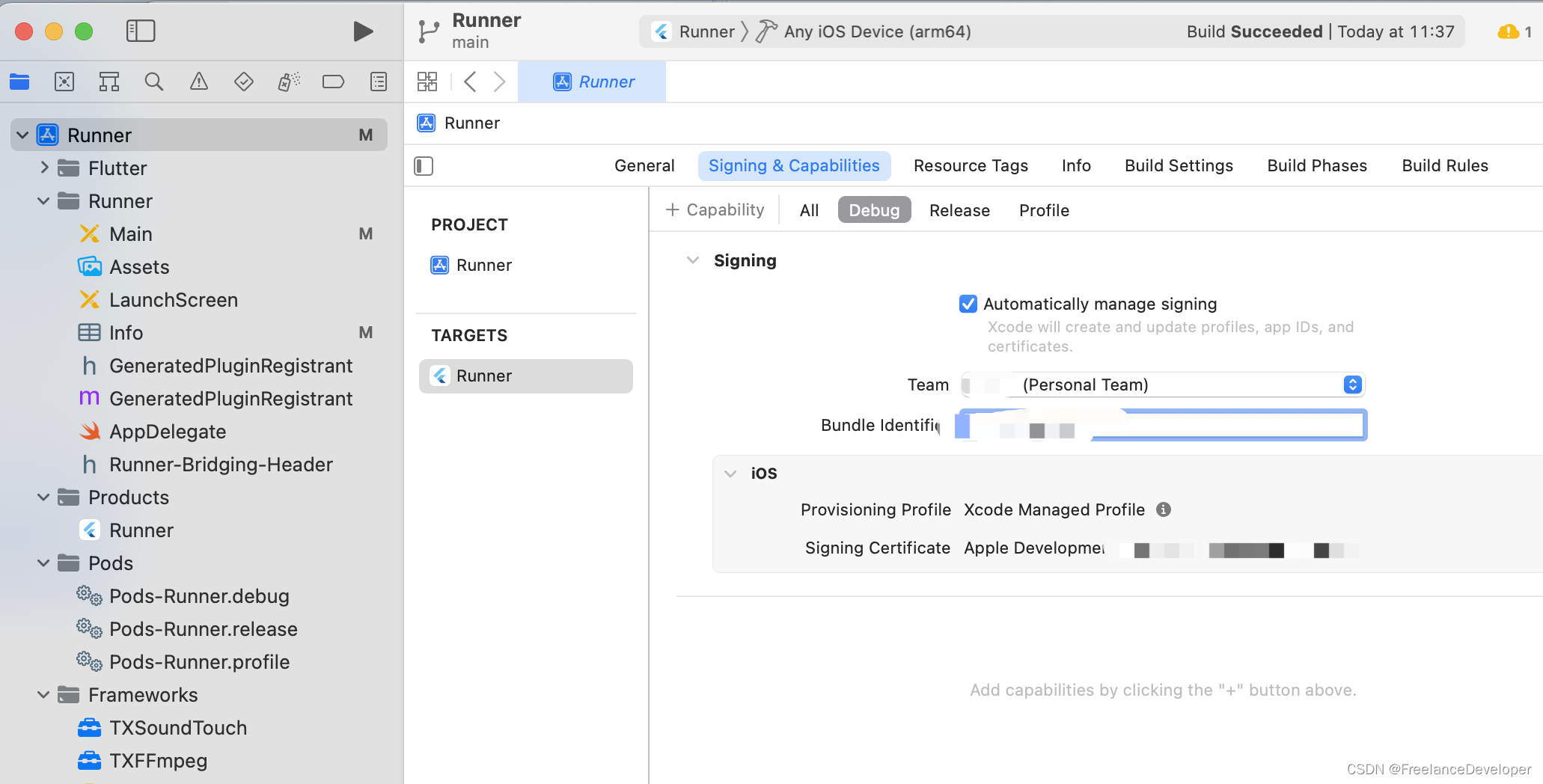Open the Breakpoint navigator tag icon
The height and width of the screenshot is (784, 1543).
(334, 82)
